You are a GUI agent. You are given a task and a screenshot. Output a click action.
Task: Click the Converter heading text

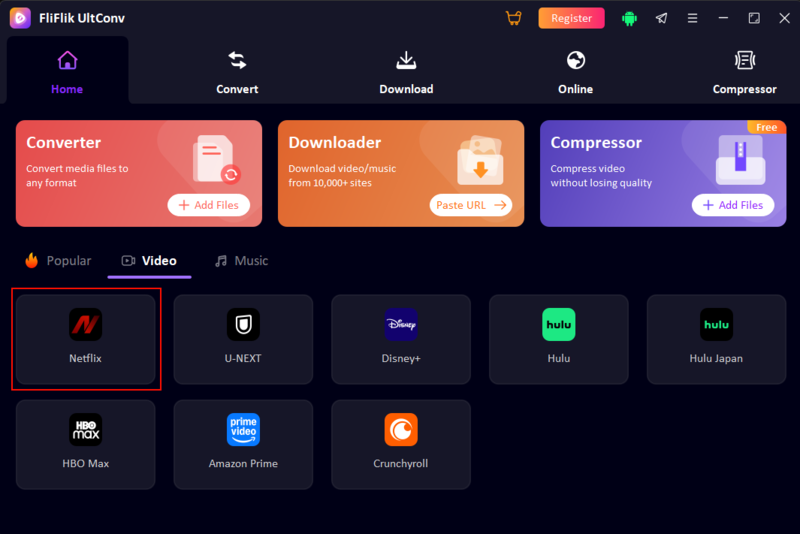64,142
